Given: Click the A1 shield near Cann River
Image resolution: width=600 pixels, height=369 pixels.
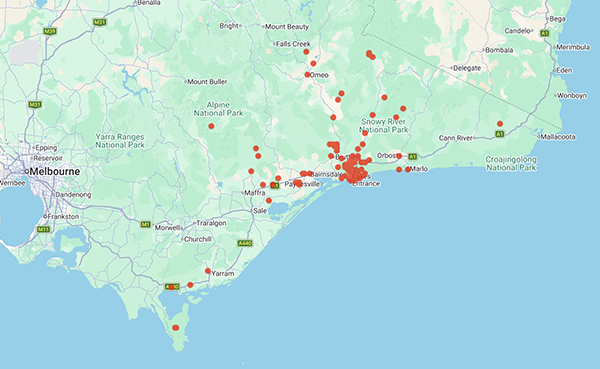Looking at the screenshot, I should (499, 134).
